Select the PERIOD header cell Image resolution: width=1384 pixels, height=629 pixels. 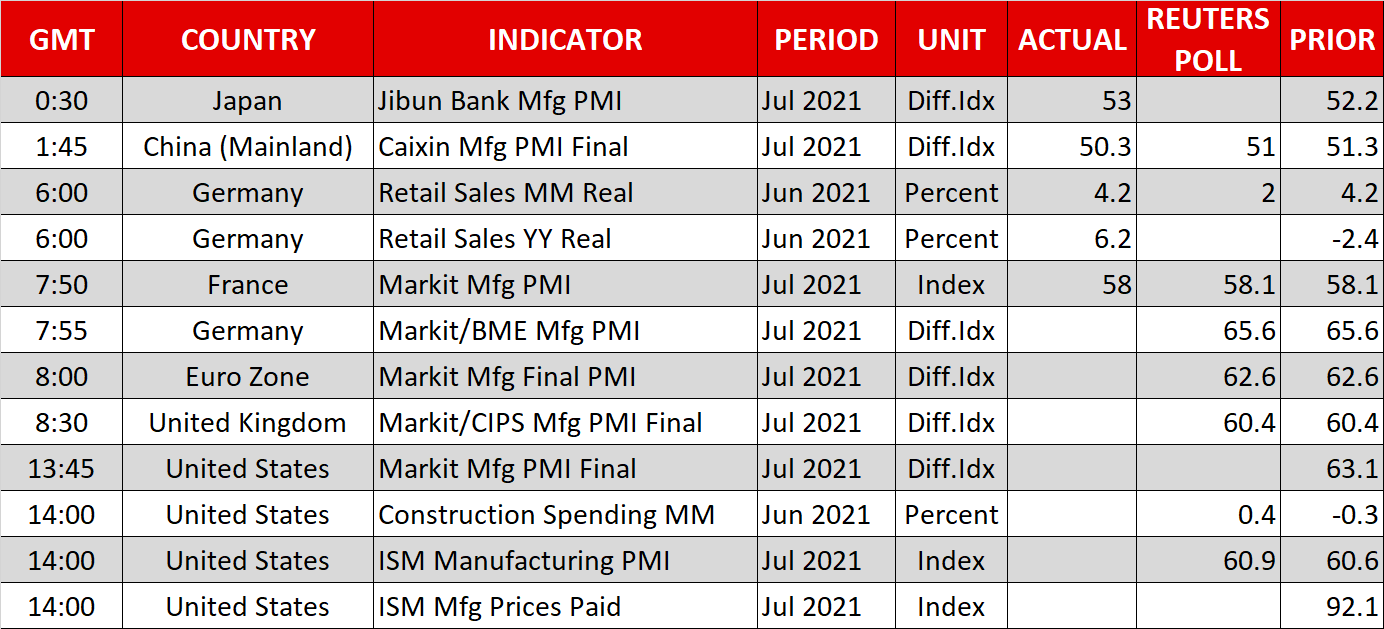coord(826,40)
